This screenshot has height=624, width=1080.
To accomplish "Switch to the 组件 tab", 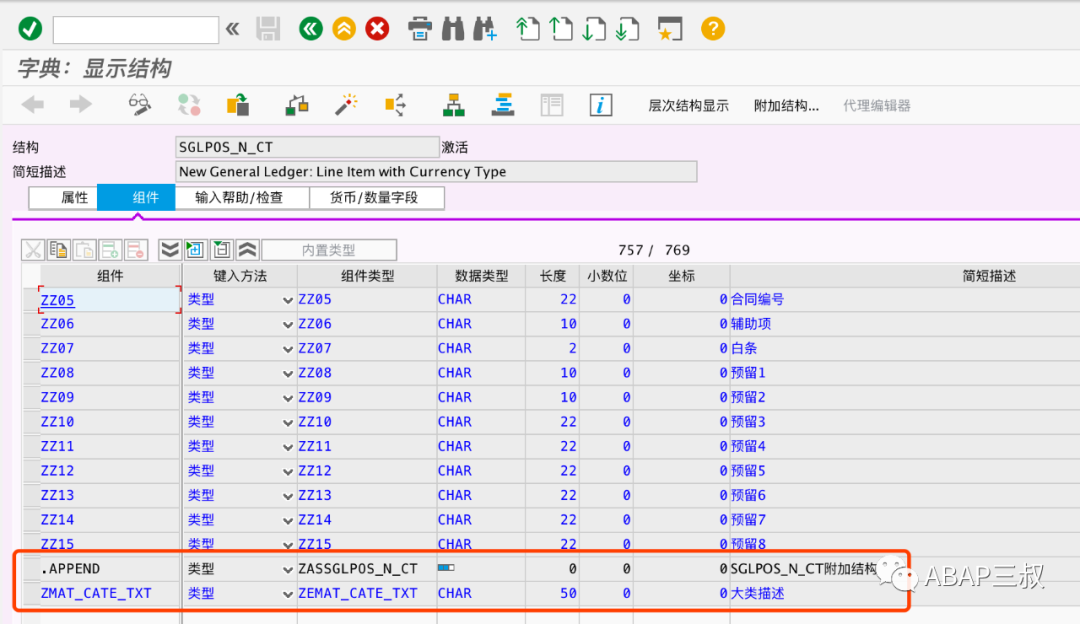I will pos(136,198).
